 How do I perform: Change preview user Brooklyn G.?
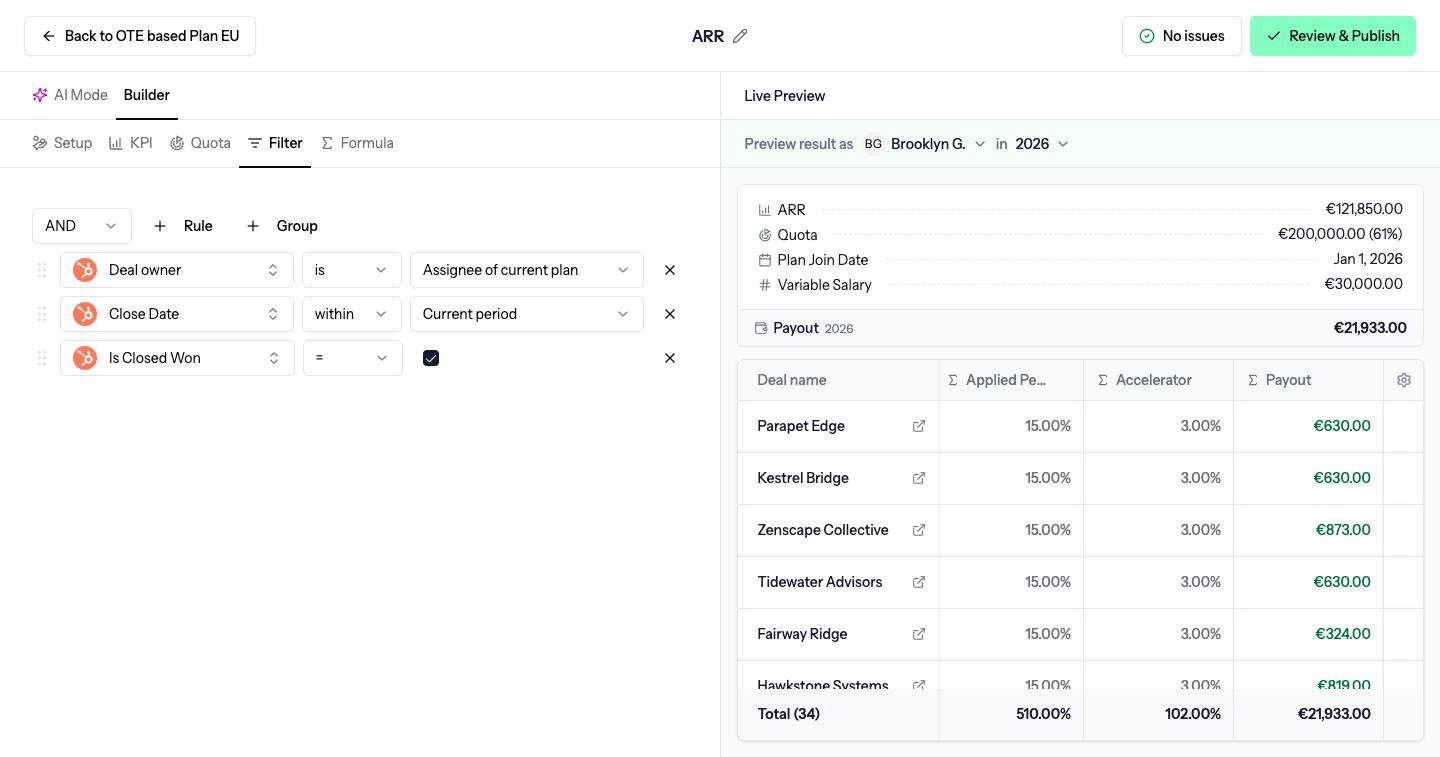(925, 144)
